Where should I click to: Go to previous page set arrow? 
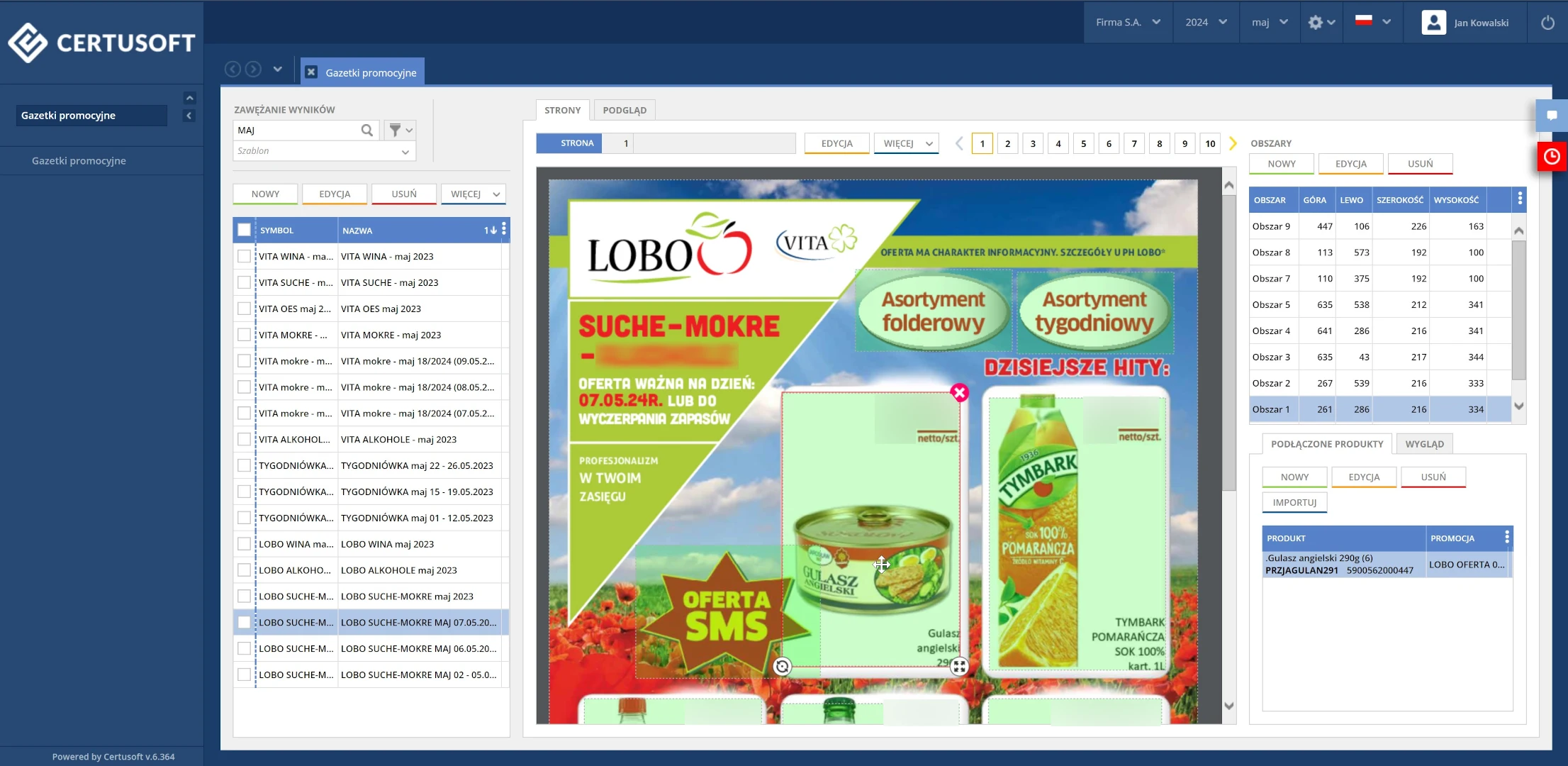point(959,143)
